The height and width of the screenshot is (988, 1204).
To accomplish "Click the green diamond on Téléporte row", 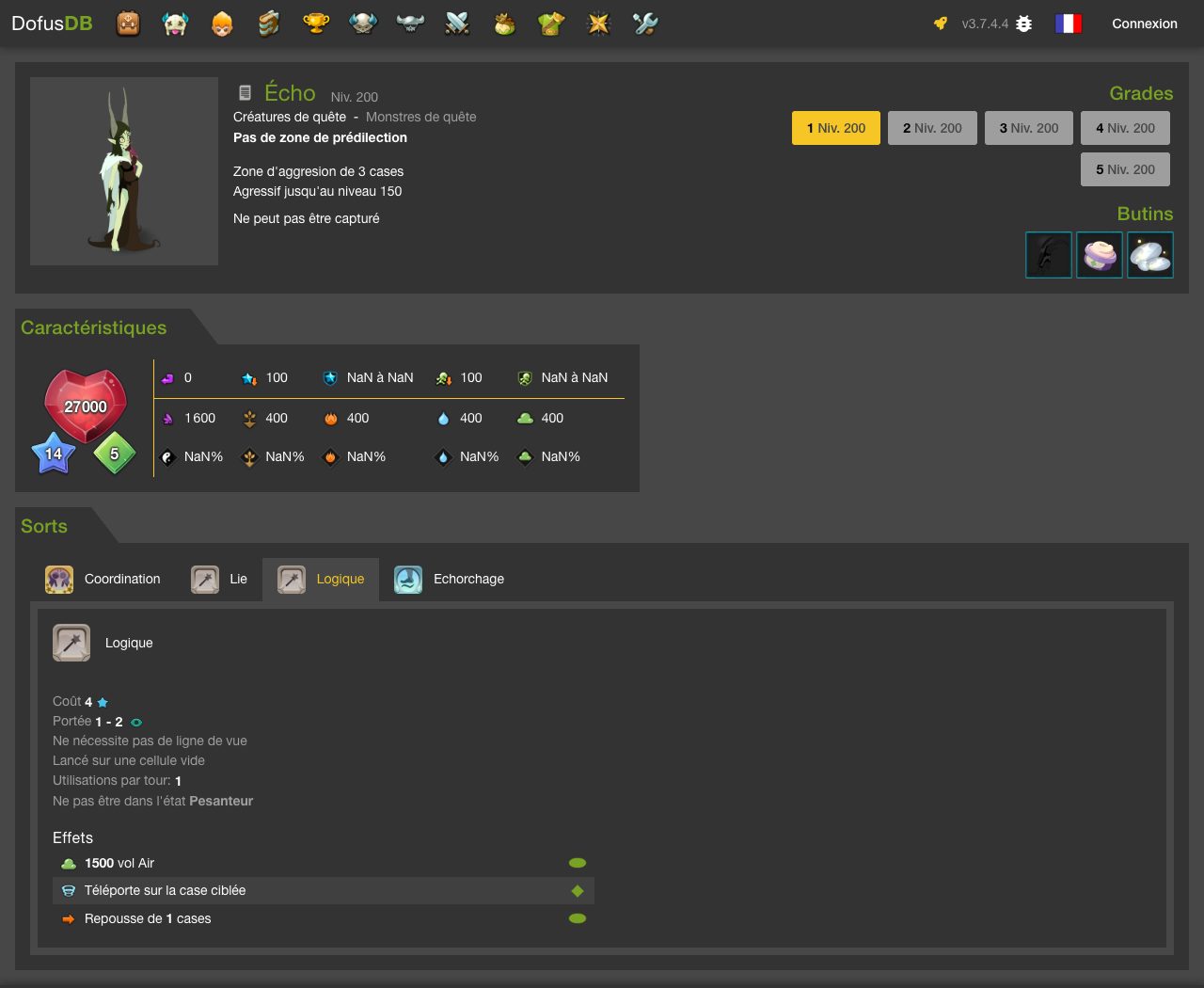I will point(578,891).
